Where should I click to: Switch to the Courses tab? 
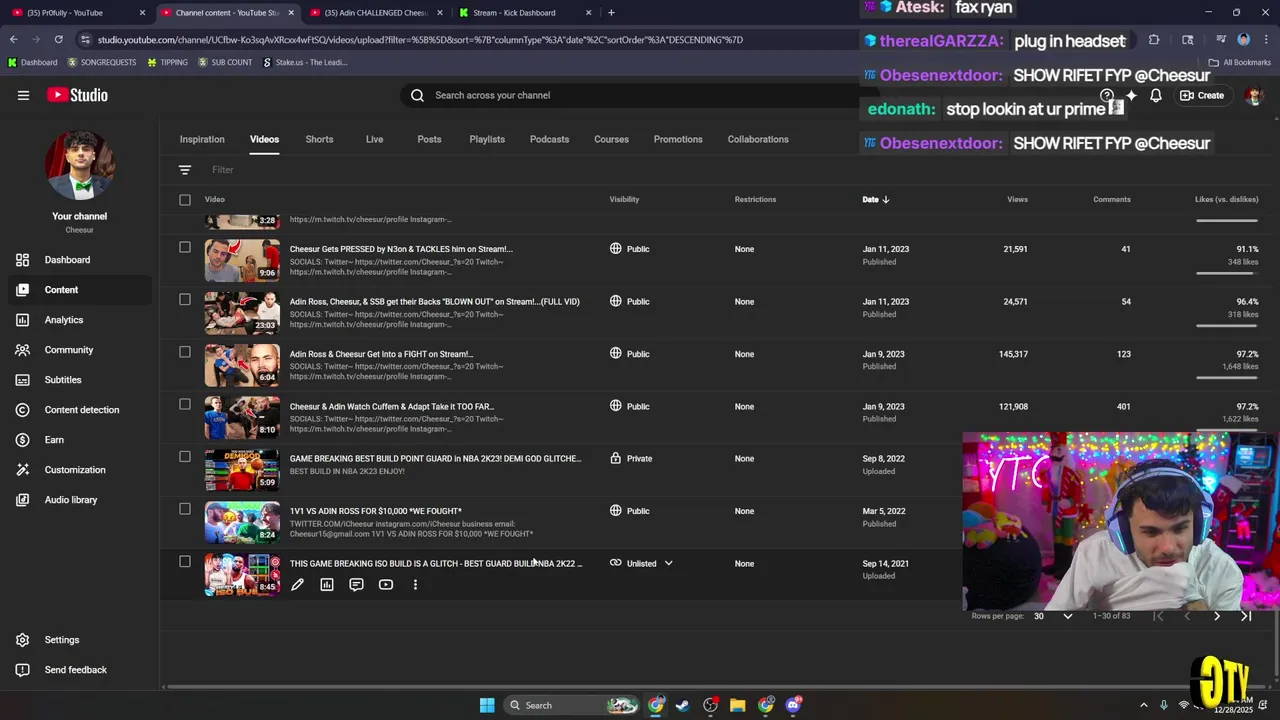tap(611, 140)
